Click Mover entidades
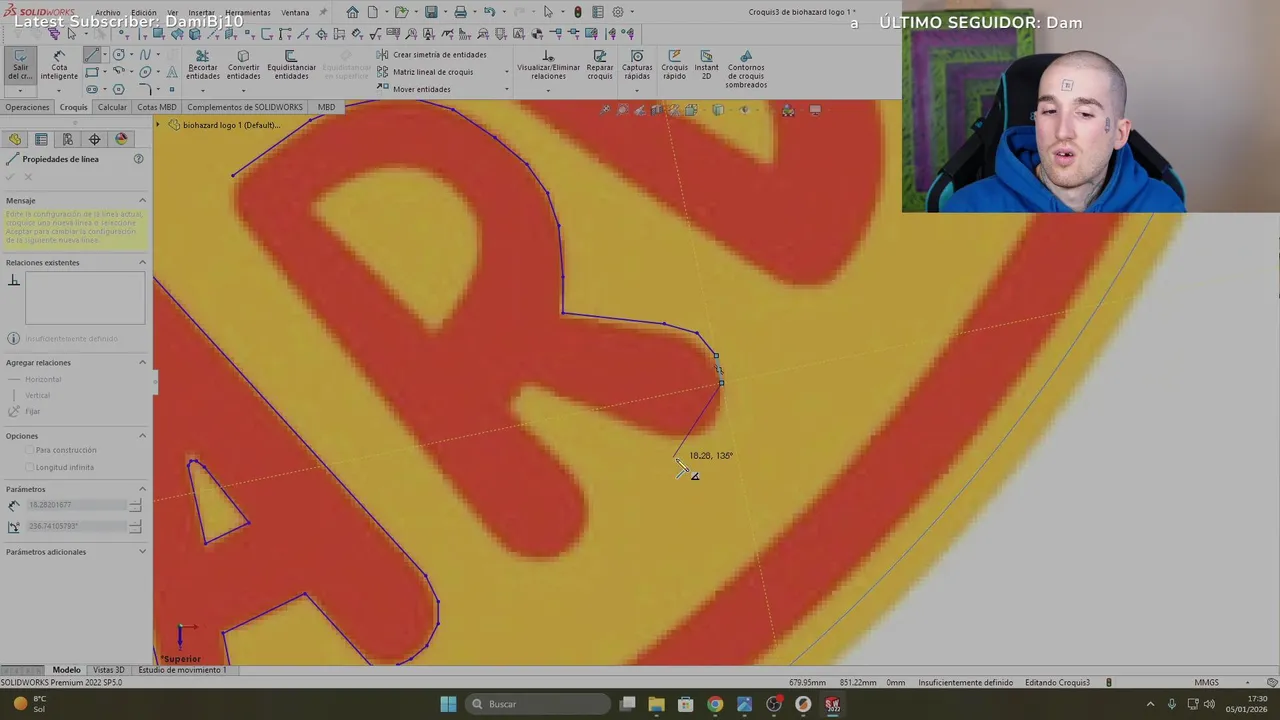The height and width of the screenshot is (720, 1280). (414, 89)
